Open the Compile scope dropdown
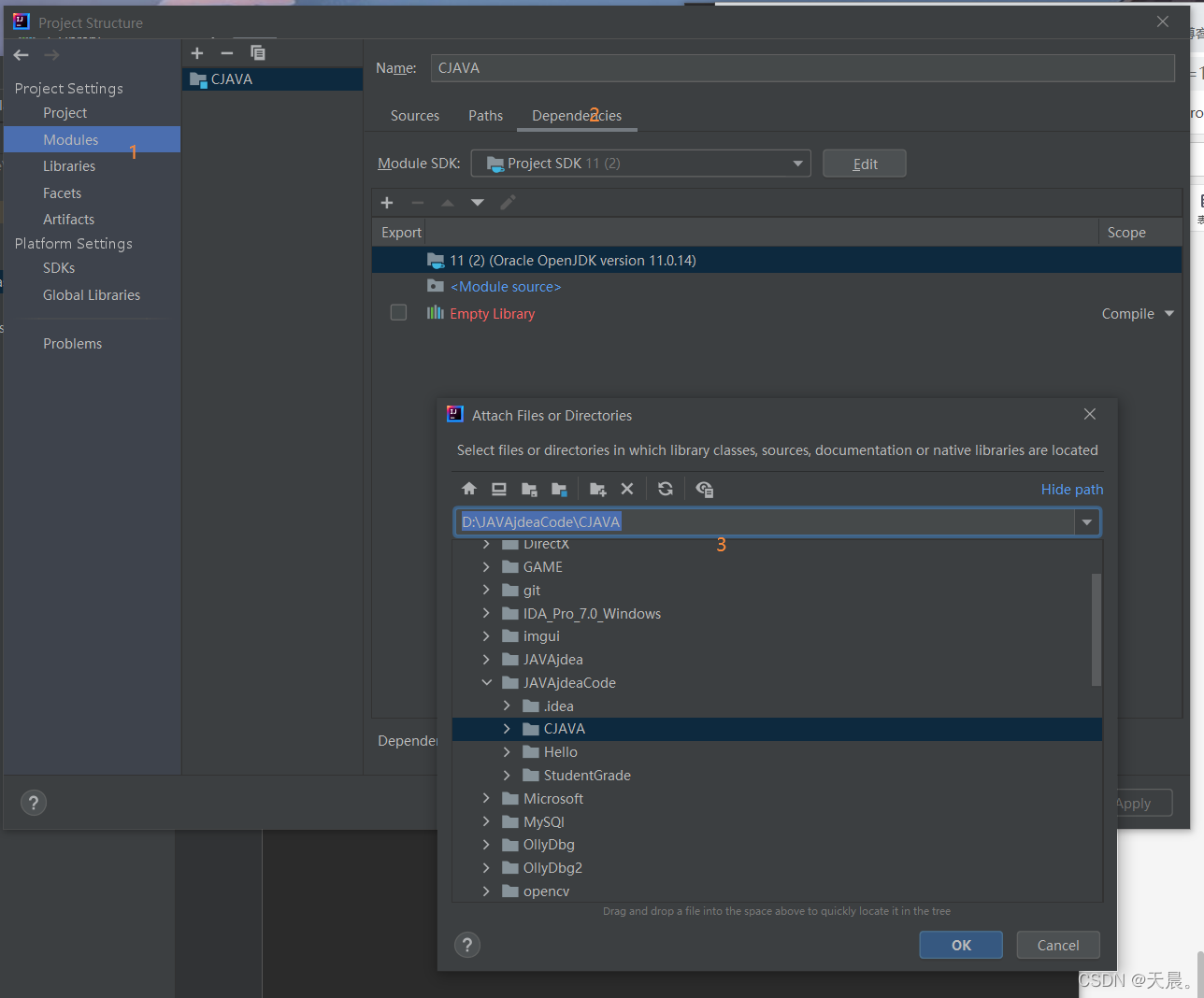This screenshot has width=1204, height=998. coord(1169,314)
